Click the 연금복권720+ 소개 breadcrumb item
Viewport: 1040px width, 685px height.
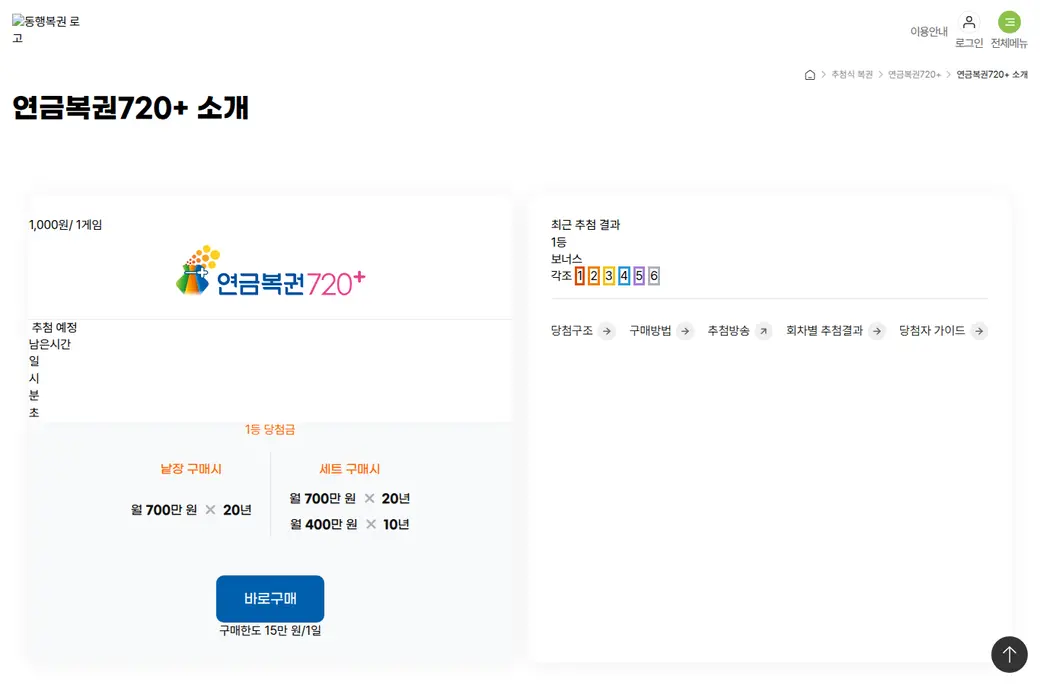coord(992,75)
